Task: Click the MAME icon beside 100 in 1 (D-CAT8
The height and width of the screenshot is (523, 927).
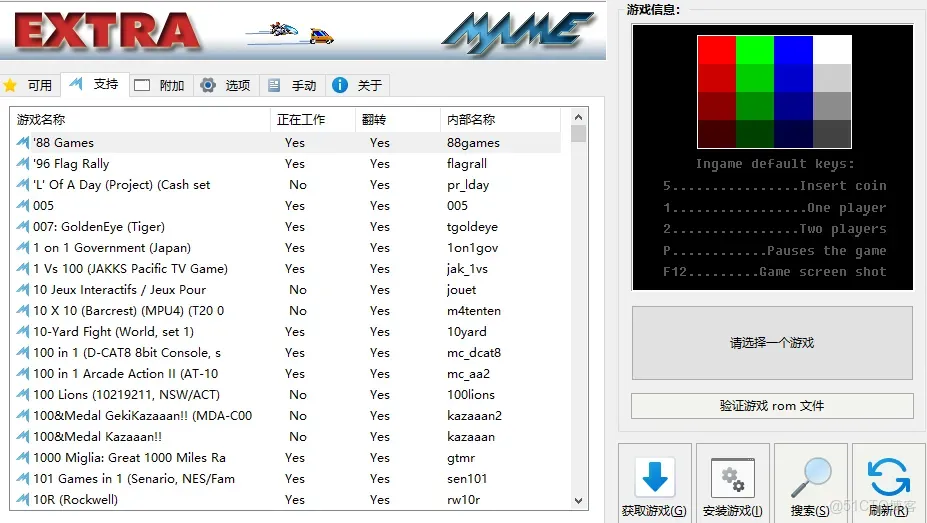Action: pyautogui.click(x=22, y=353)
